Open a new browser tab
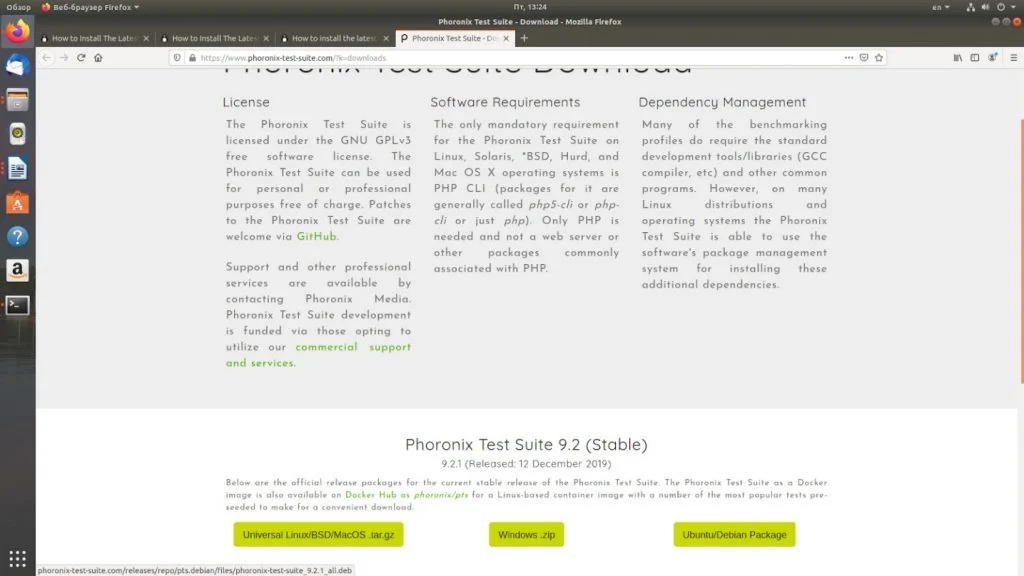The image size is (1024, 576). point(524,38)
